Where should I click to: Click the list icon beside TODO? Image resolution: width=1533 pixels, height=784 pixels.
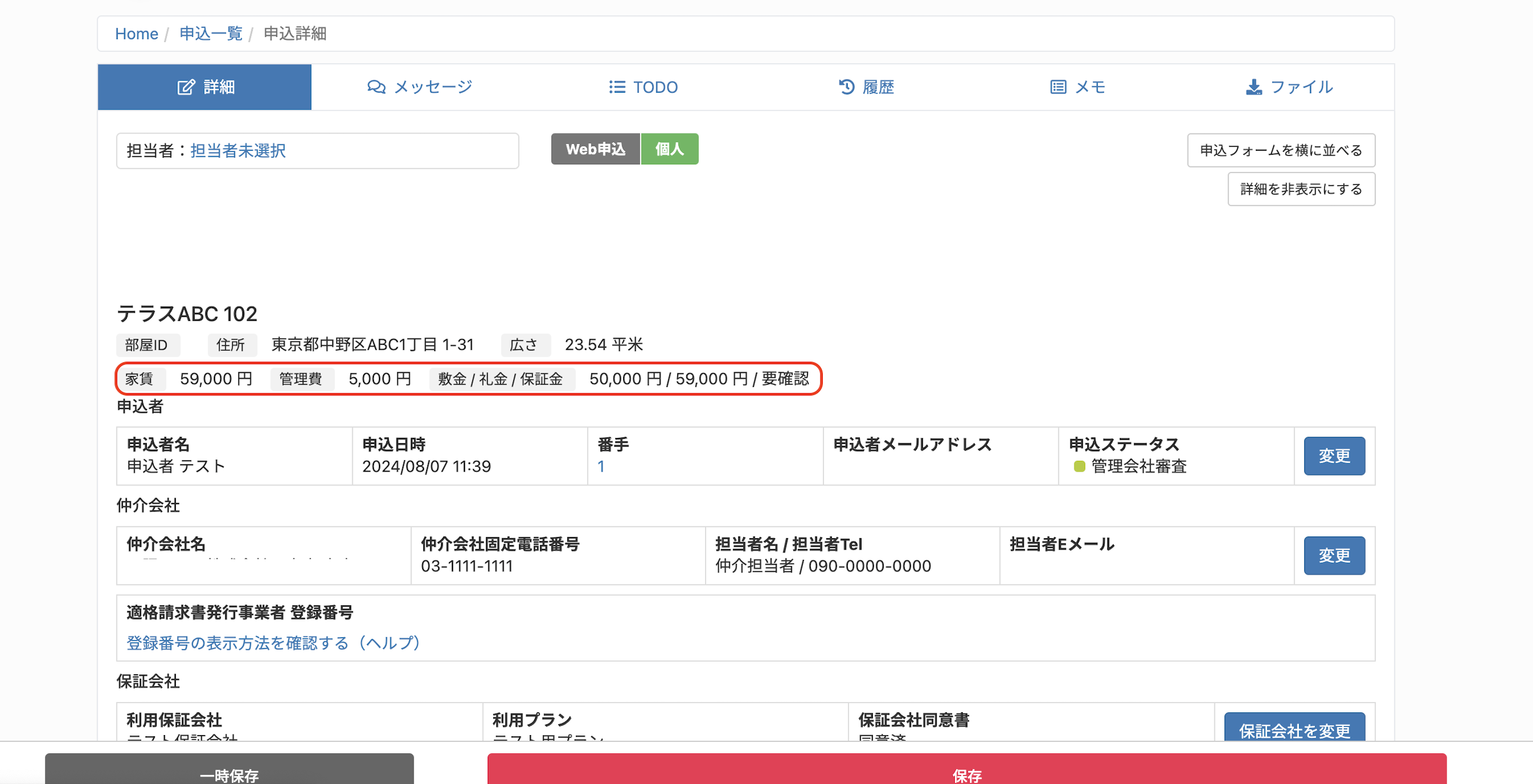[x=617, y=88]
